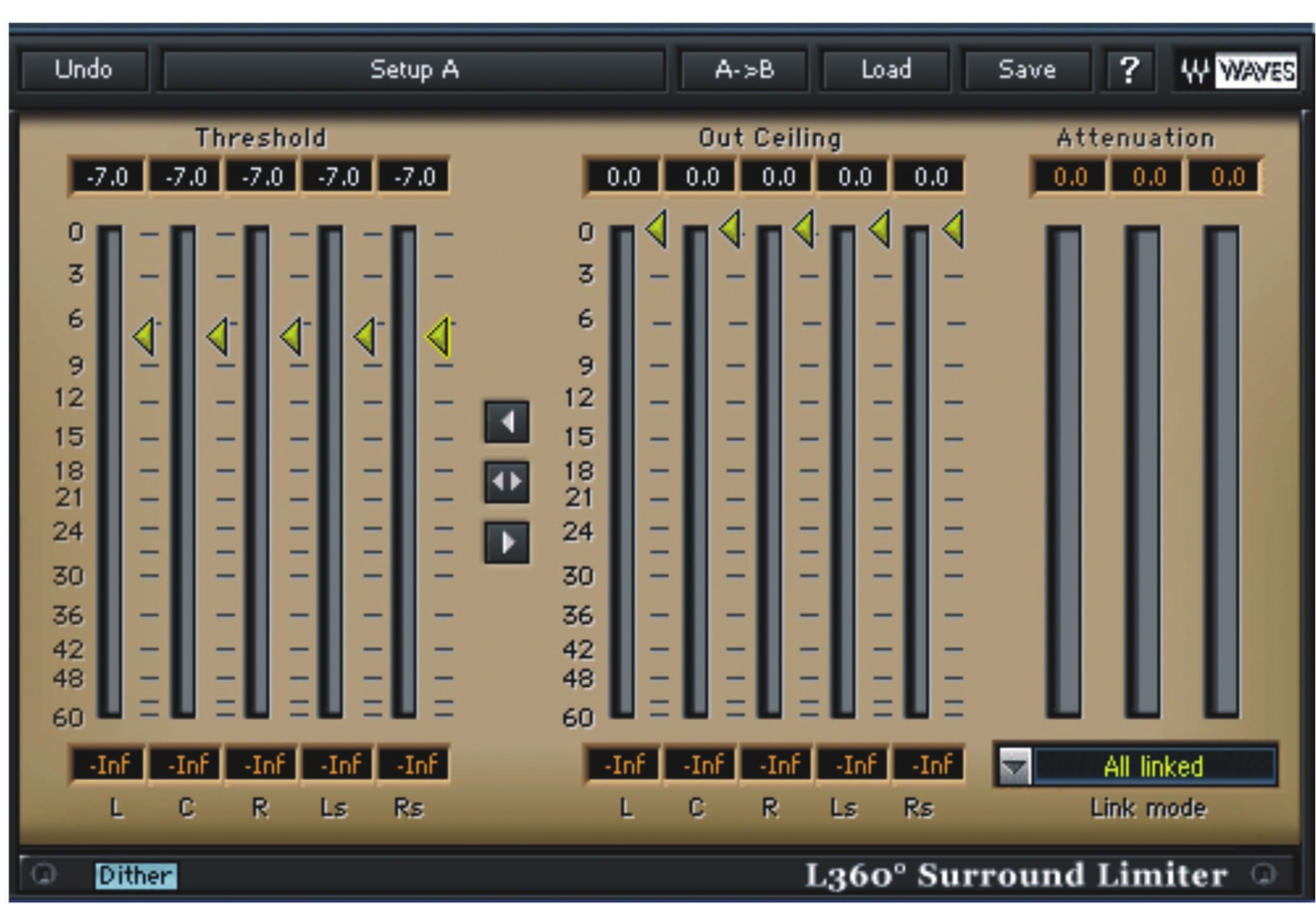Reset L threshold peak -Inf readout
Image resolution: width=1316 pixels, height=908 pixels.
(108, 765)
